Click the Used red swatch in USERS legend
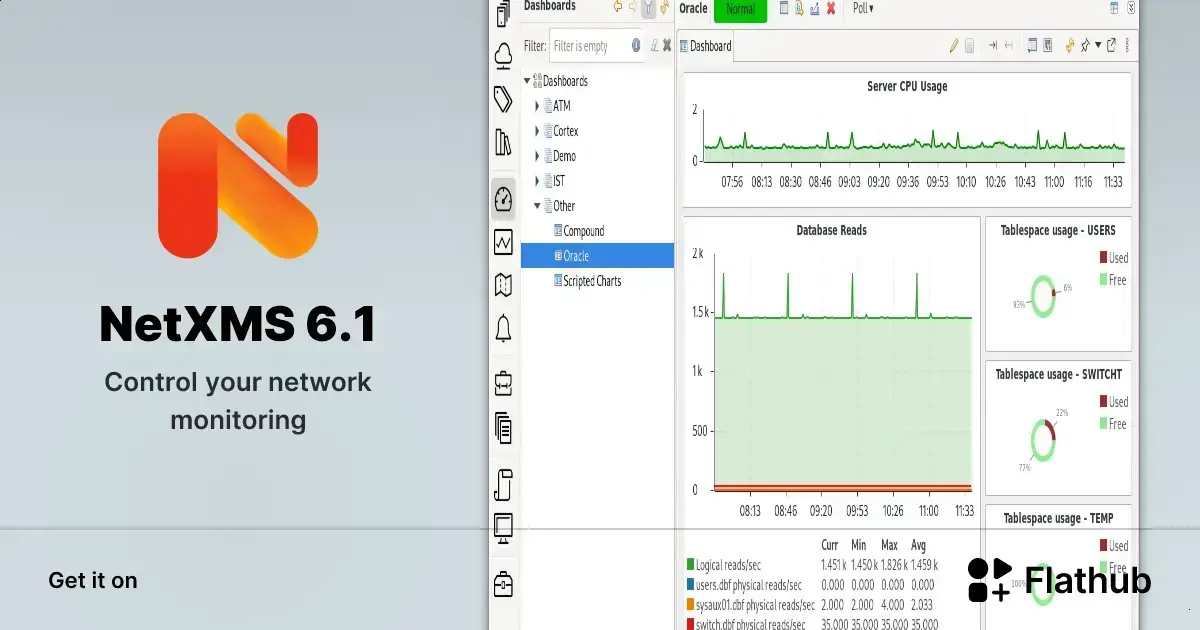 (1103, 258)
